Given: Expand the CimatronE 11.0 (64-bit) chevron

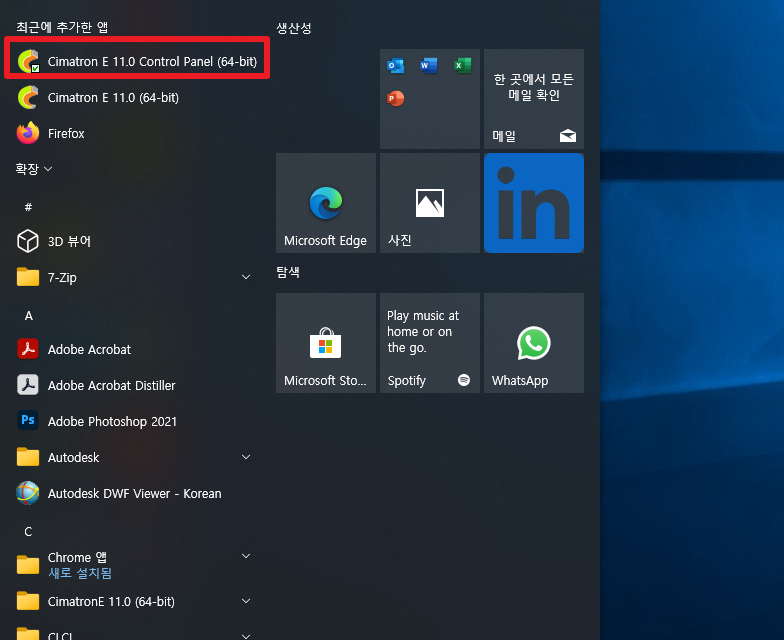Looking at the screenshot, I should [x=246, y=601].
